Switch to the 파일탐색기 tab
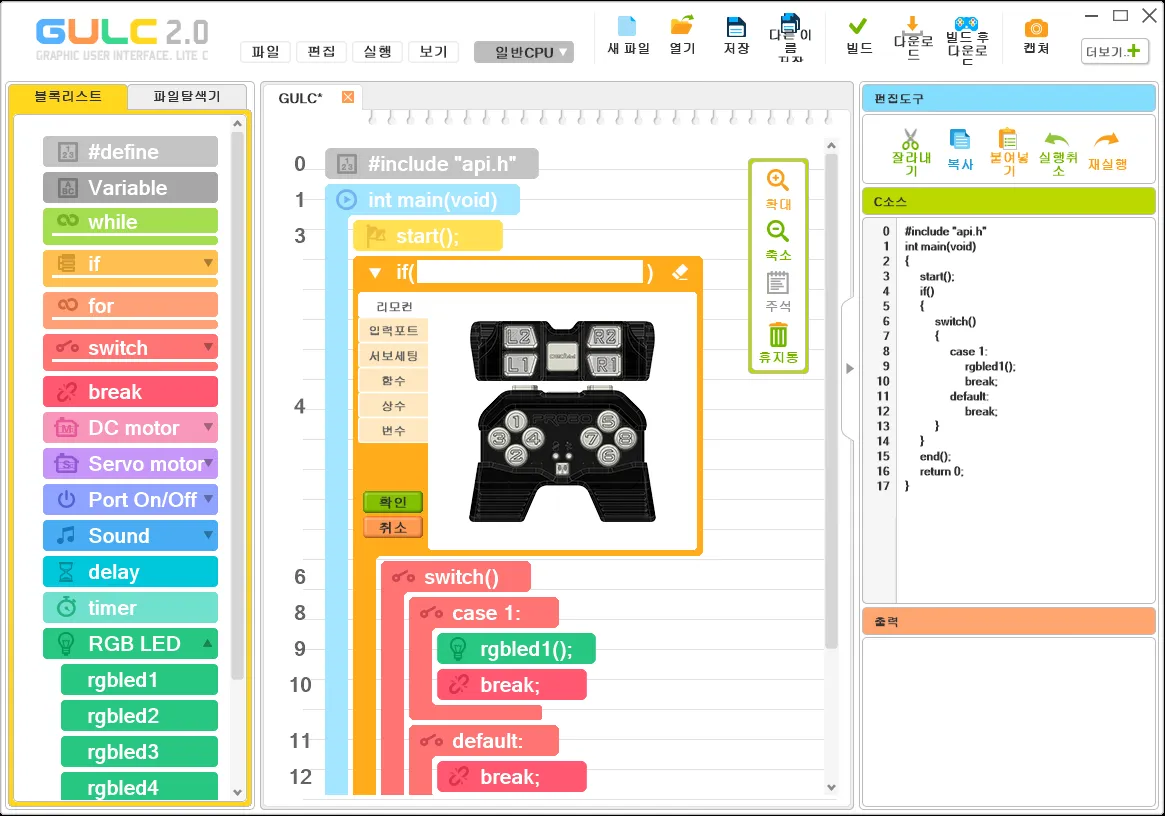Screen dimensions: 1165x816 click(x=186, y=97)
